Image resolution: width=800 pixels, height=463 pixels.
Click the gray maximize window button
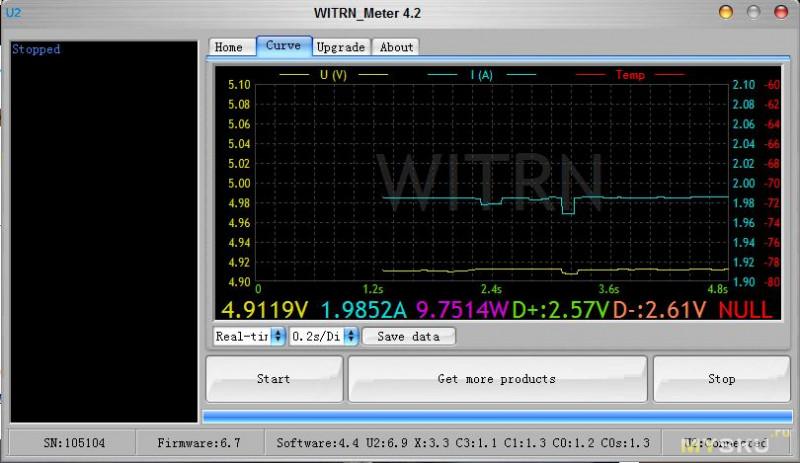tap(753, 12)
